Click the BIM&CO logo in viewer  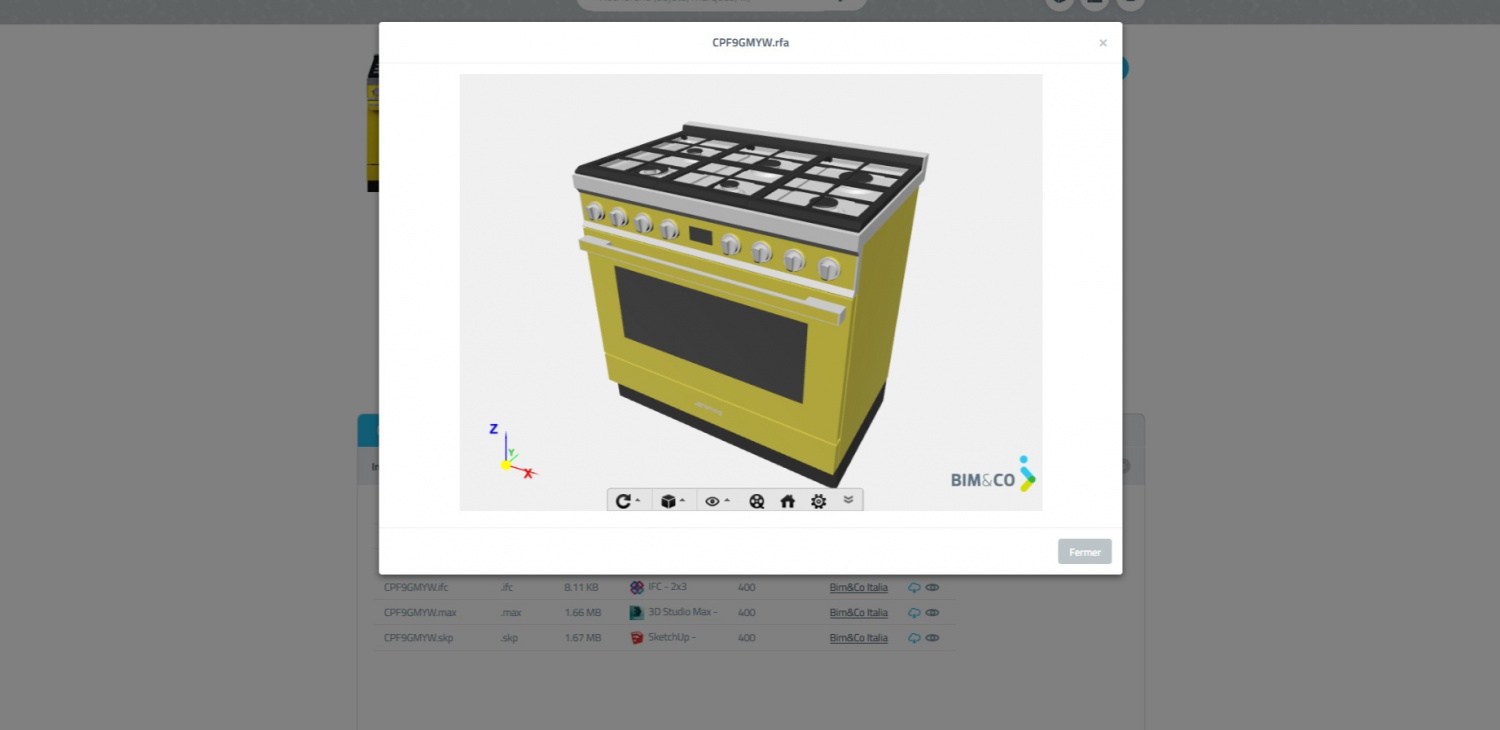tap(993, 476)
